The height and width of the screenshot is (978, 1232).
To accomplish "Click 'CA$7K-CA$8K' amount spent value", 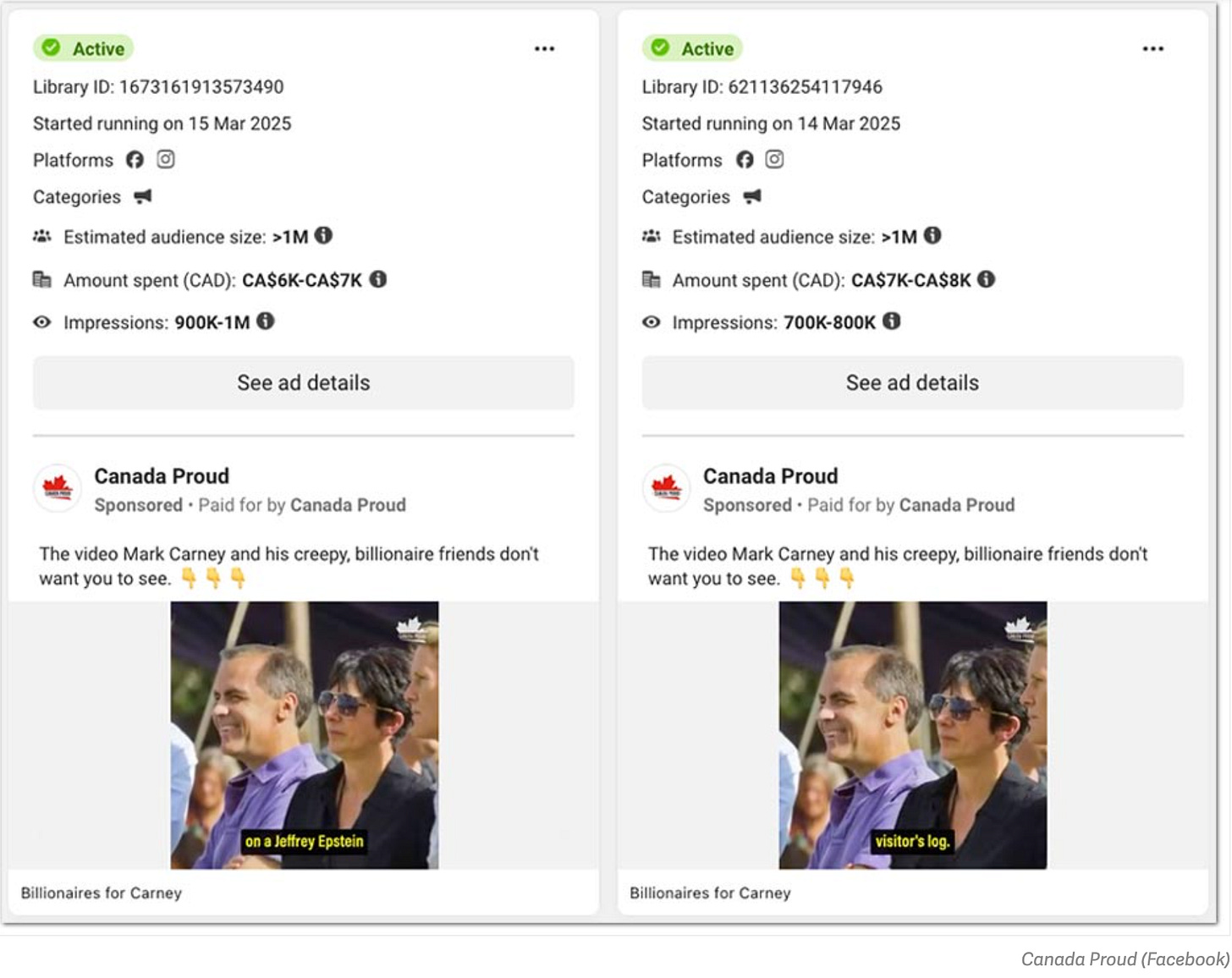I will tap(911, 280).
